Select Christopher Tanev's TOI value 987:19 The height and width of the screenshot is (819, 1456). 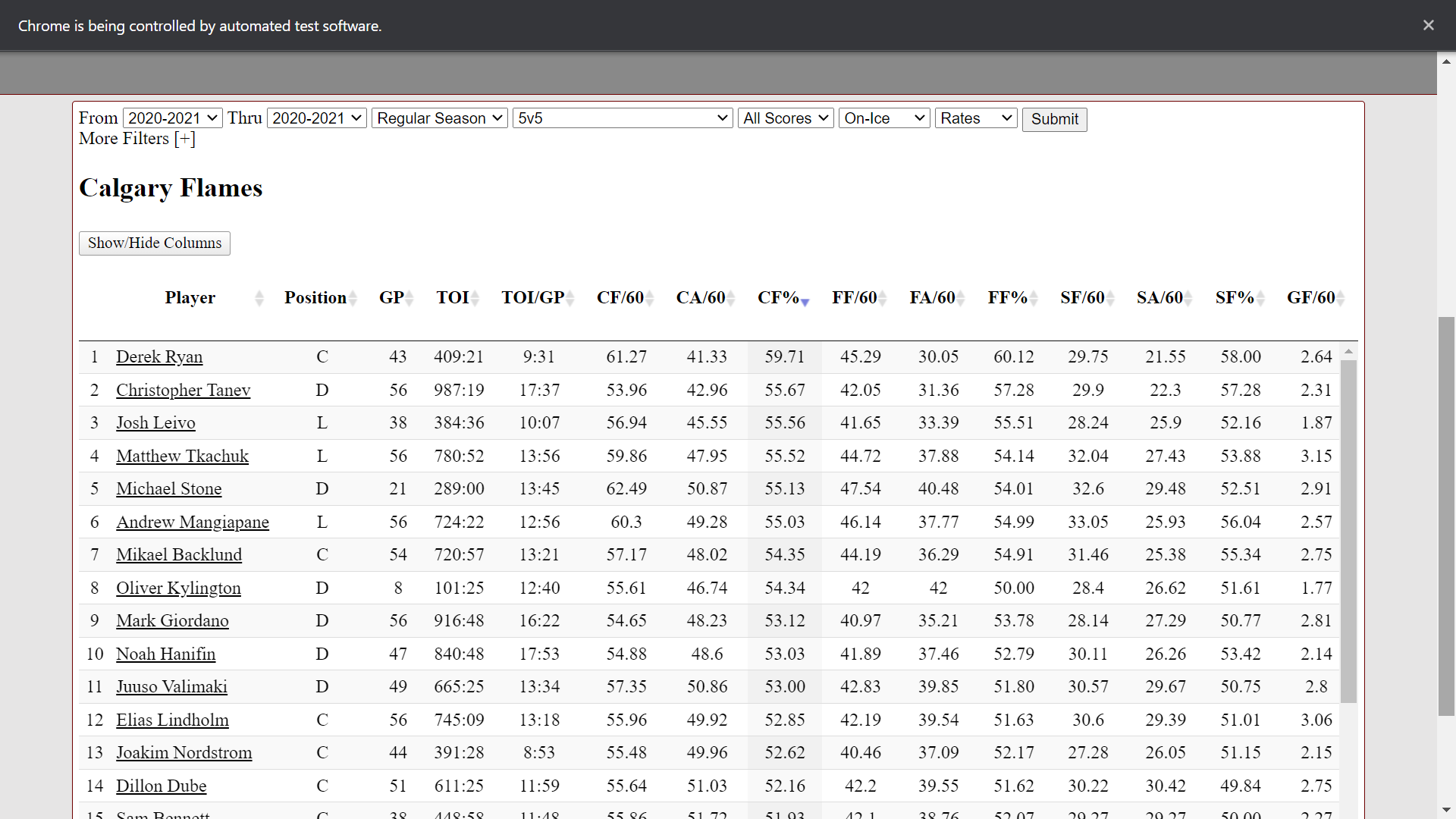pos(459,391)
